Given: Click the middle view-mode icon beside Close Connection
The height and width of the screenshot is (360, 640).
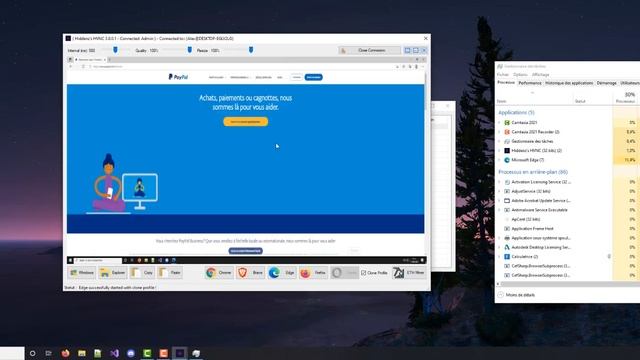Looking at the screenshot, I should pyautogui.click(x=416, y=50).
